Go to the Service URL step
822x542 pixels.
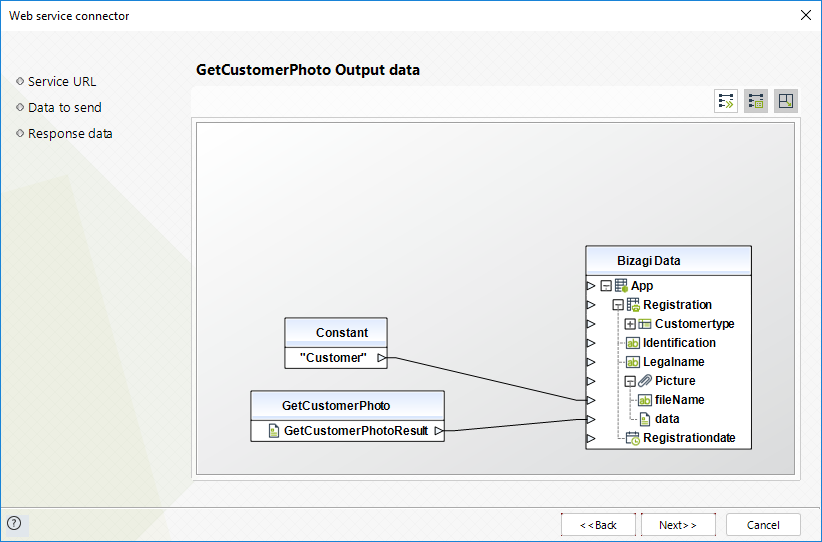click(62, 82)
